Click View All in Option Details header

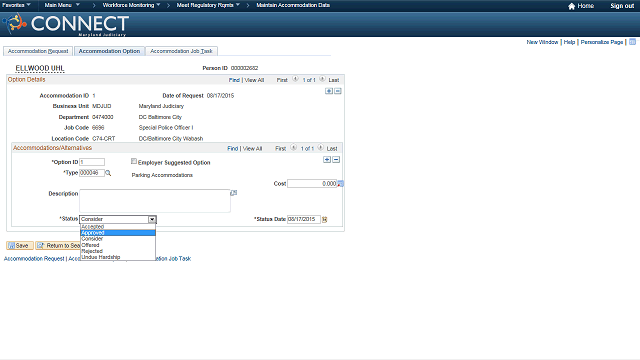pos(254,80)
